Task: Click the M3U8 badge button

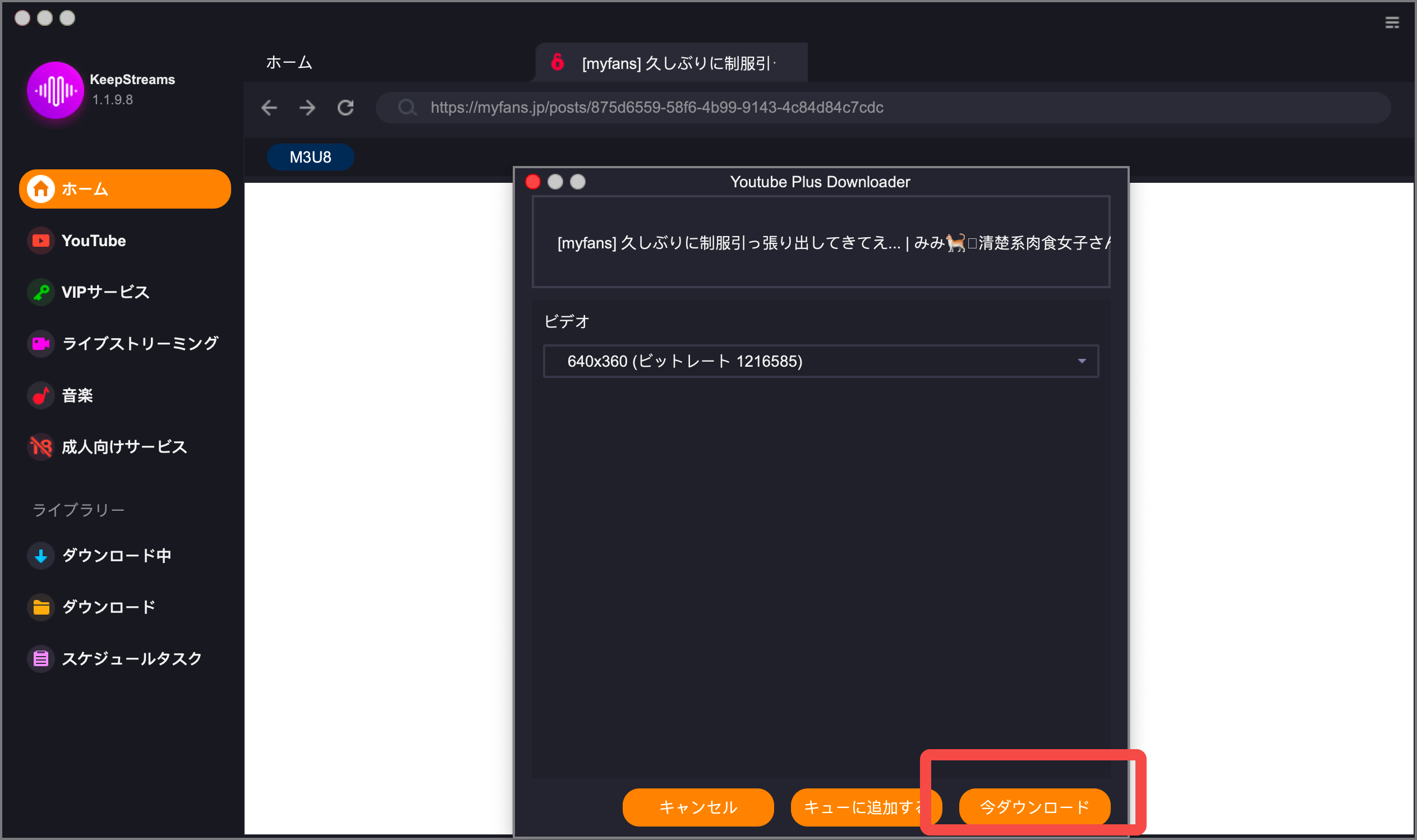Action: 310,157
